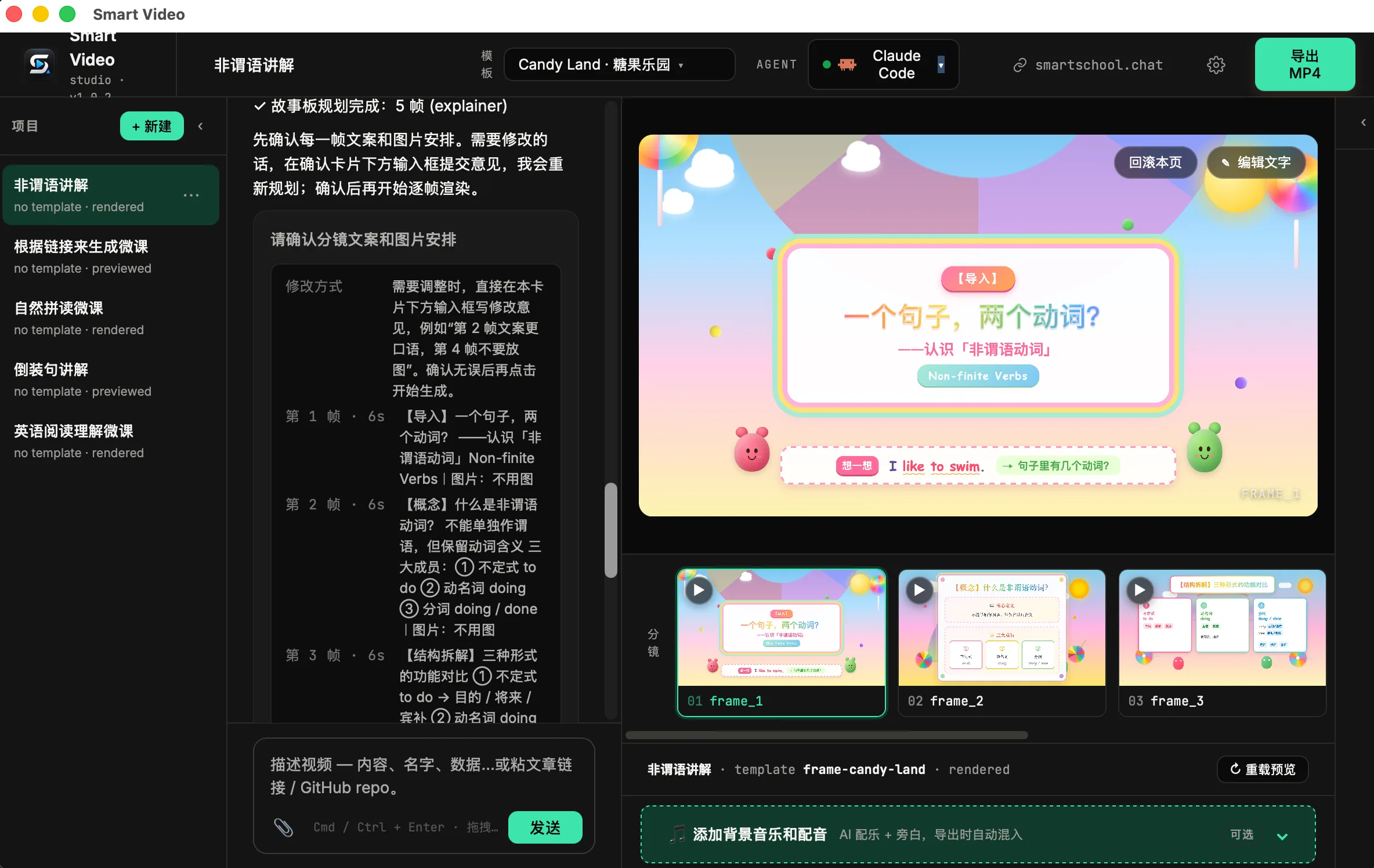Click the reload arrow icon on 重载预览

pos(1235,769)
